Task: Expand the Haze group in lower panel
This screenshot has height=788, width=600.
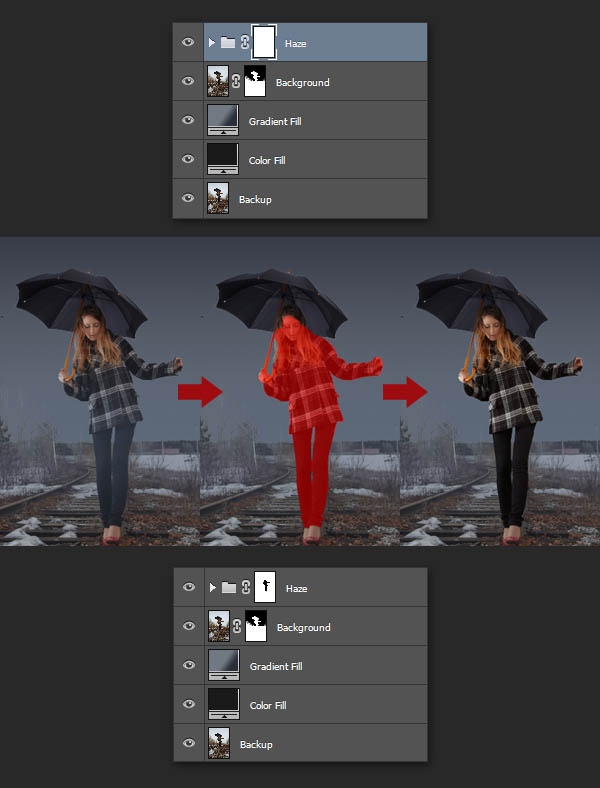Action: [211, 588]
